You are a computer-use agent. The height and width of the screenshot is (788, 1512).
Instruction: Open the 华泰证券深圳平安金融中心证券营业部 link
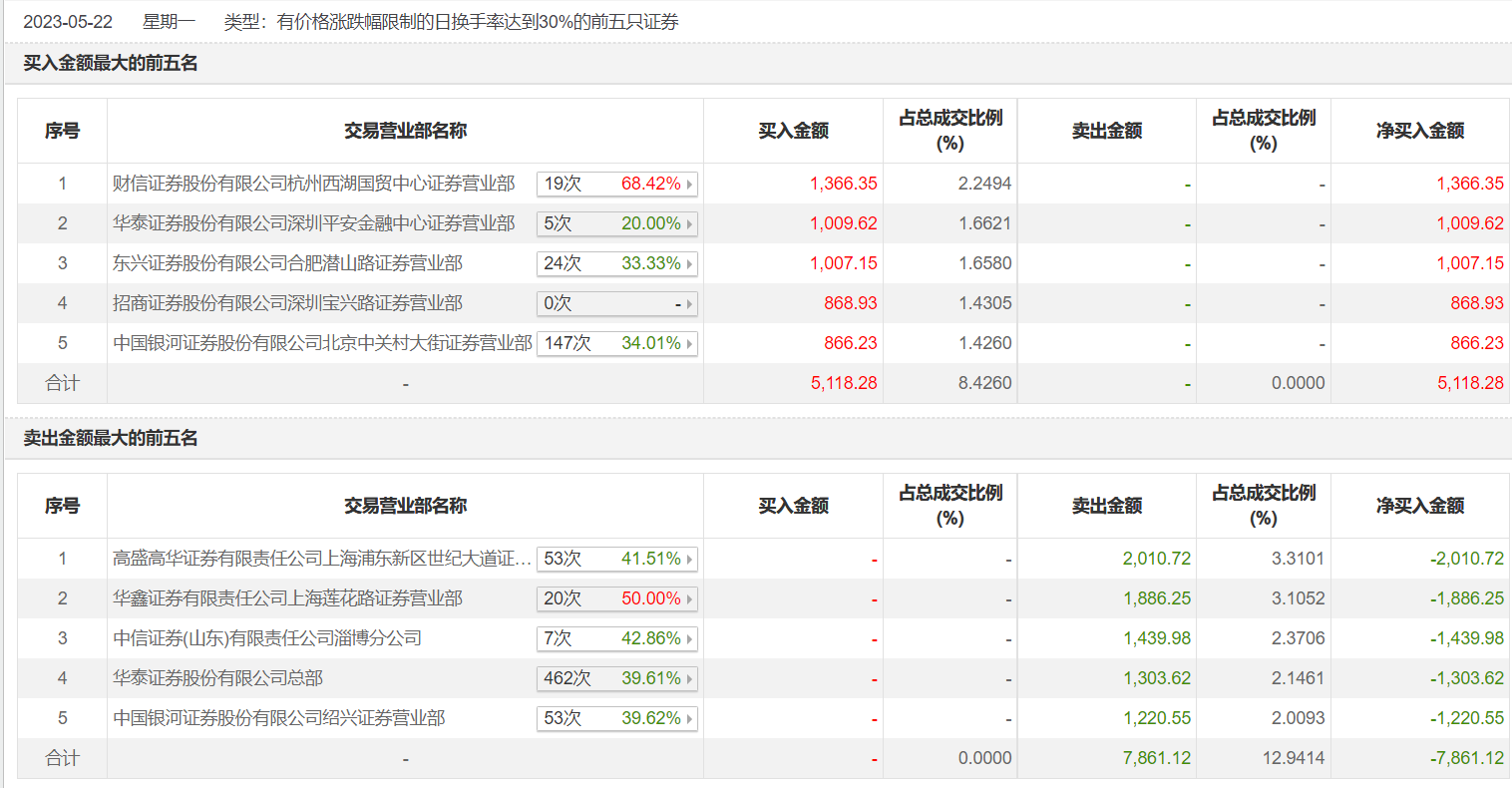[x=314, y=223]
